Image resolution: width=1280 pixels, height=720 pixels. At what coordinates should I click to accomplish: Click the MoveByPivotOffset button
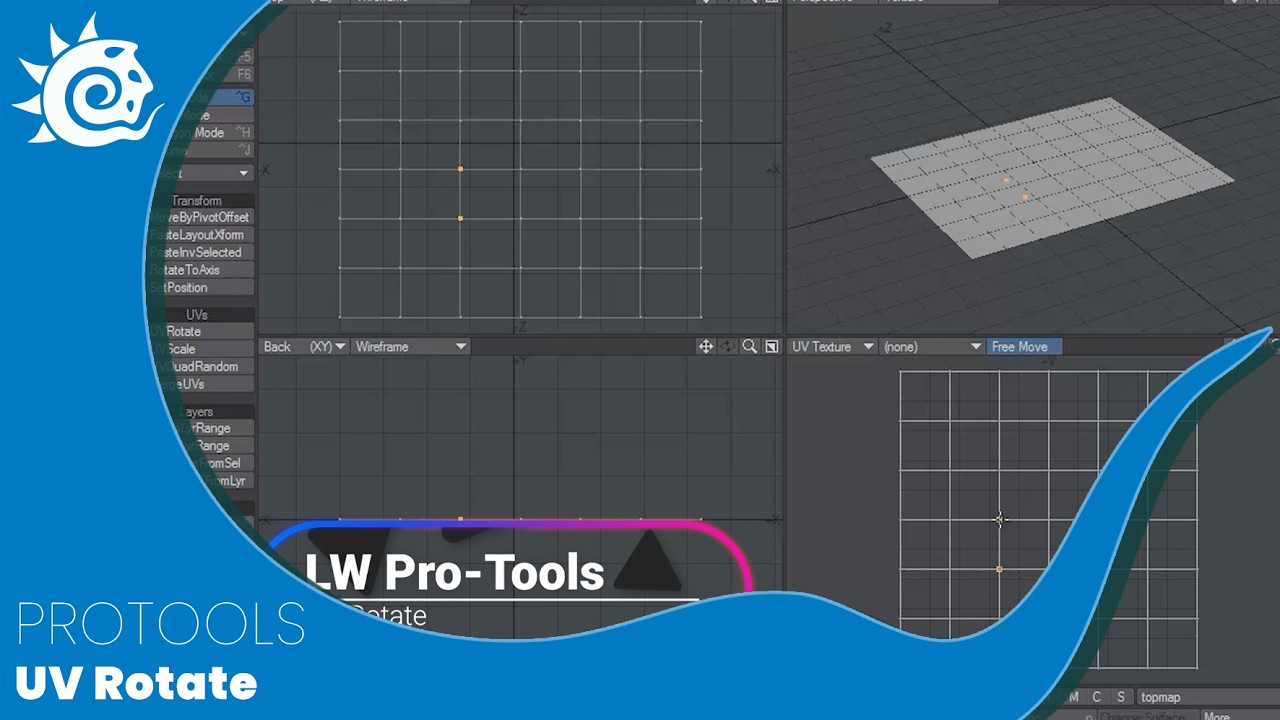pyautogui.click(x=200, y=217)
